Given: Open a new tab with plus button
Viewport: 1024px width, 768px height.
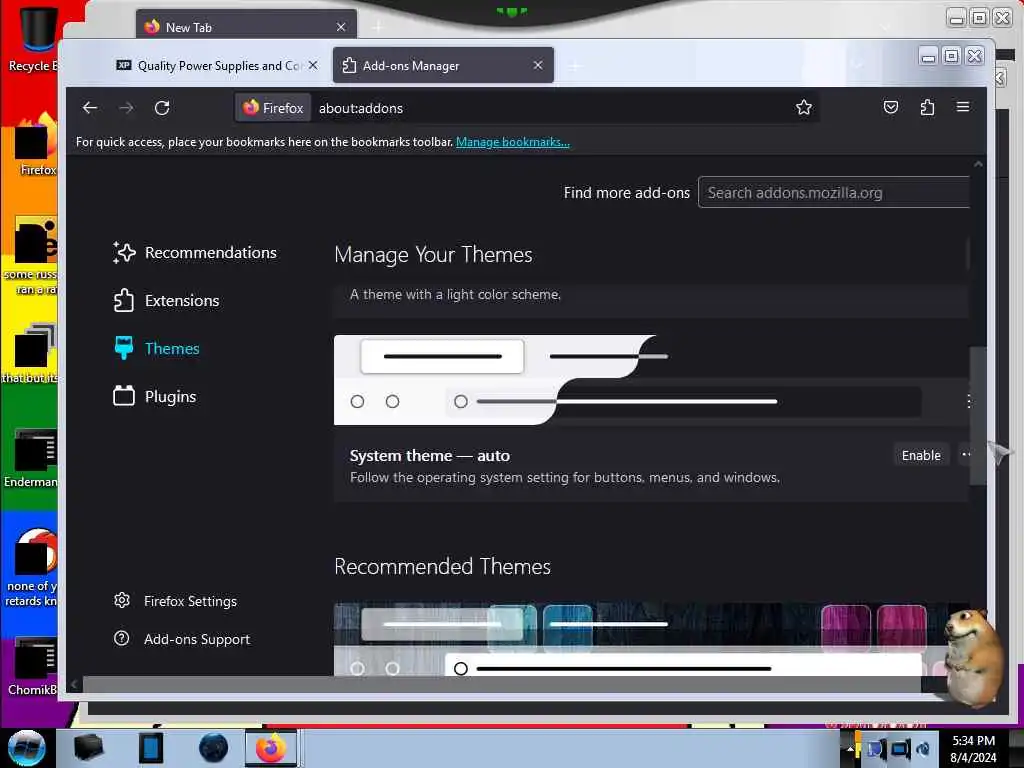Looking at the screenshot, I should 575,66.
